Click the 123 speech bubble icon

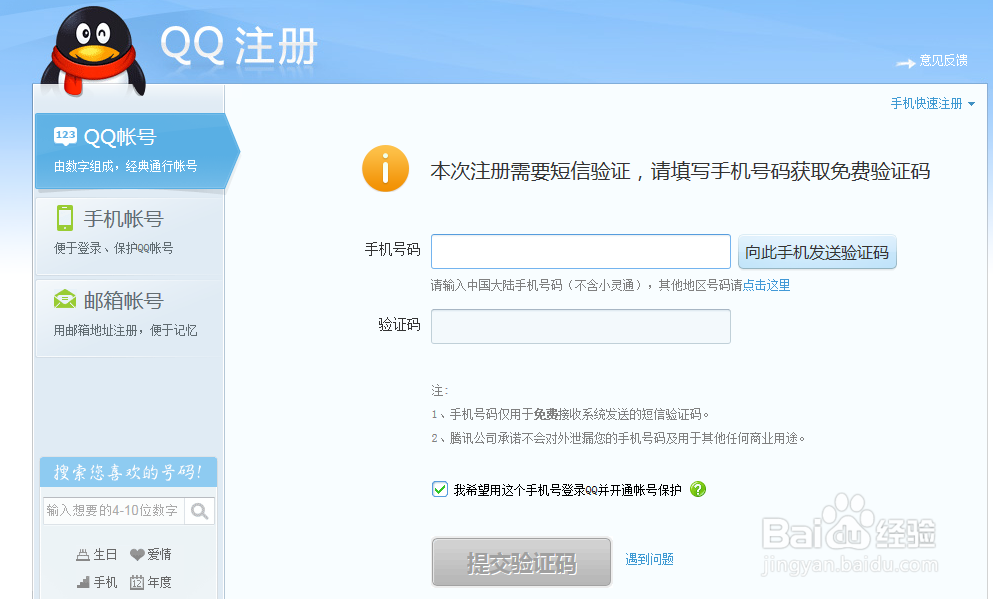(65, 136)
